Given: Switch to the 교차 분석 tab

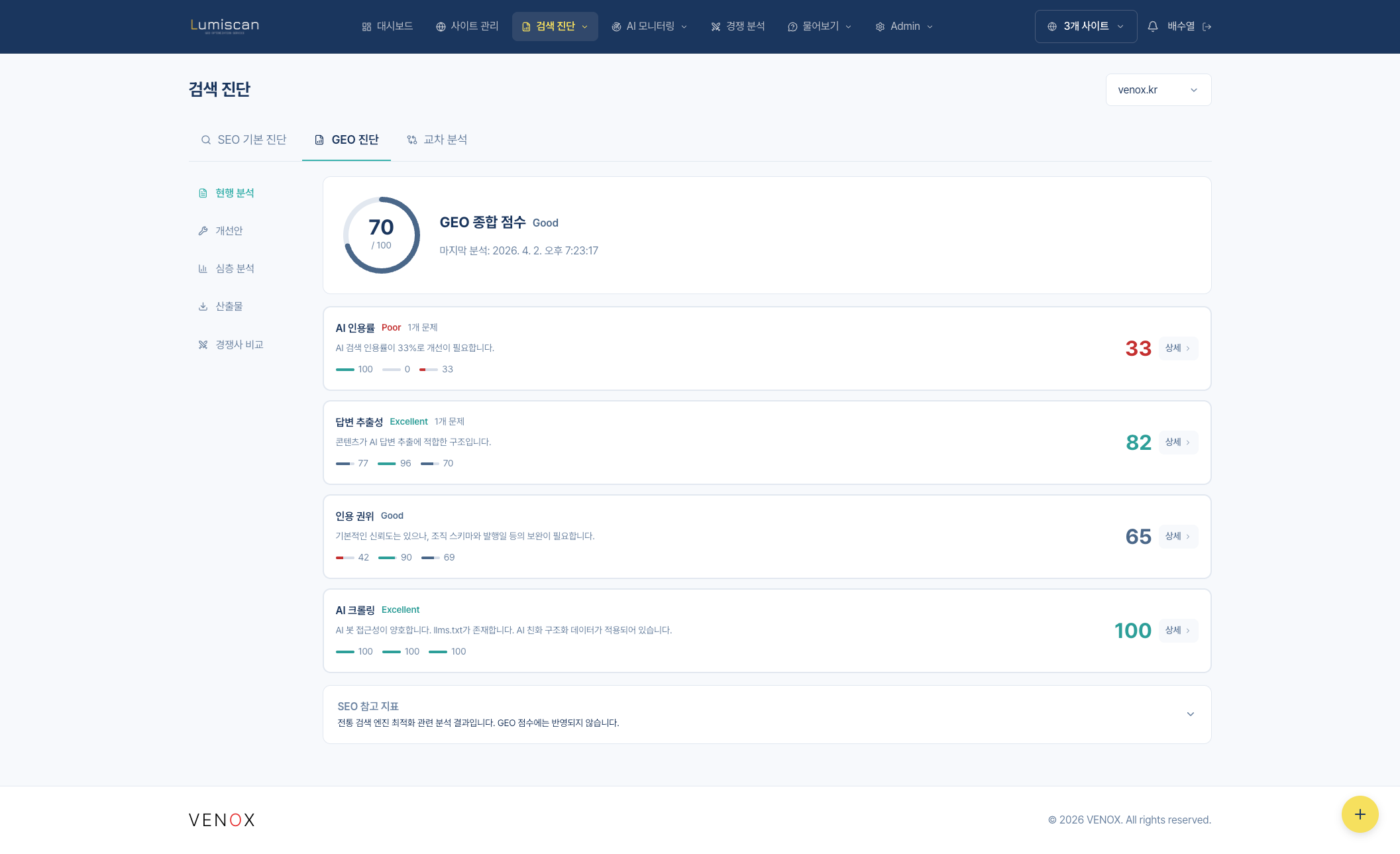Looking at the screenshot, I should point(437,140).
